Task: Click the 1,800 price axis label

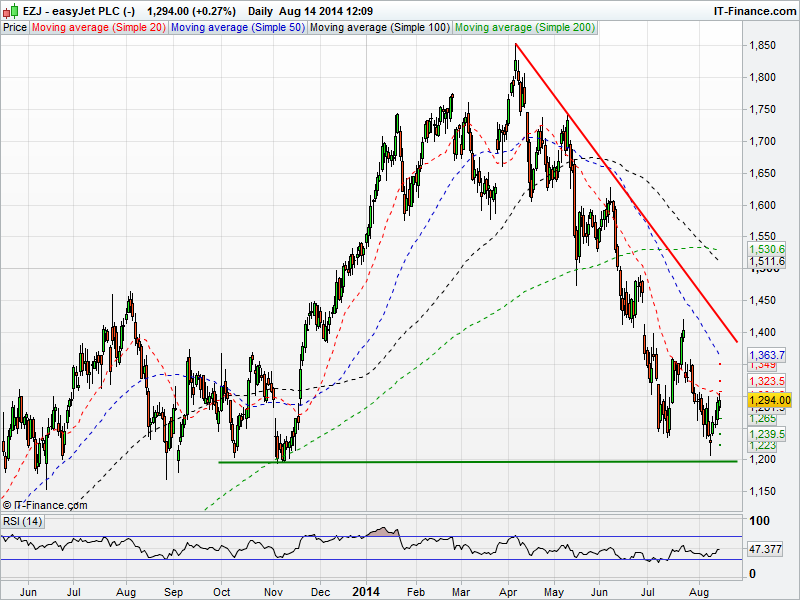Action: [762, 77]
